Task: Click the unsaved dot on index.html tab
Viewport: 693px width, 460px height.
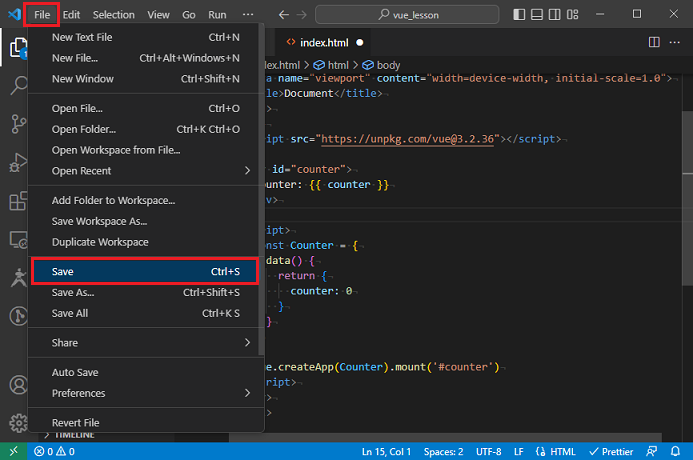Action: (x=360, y=42)
